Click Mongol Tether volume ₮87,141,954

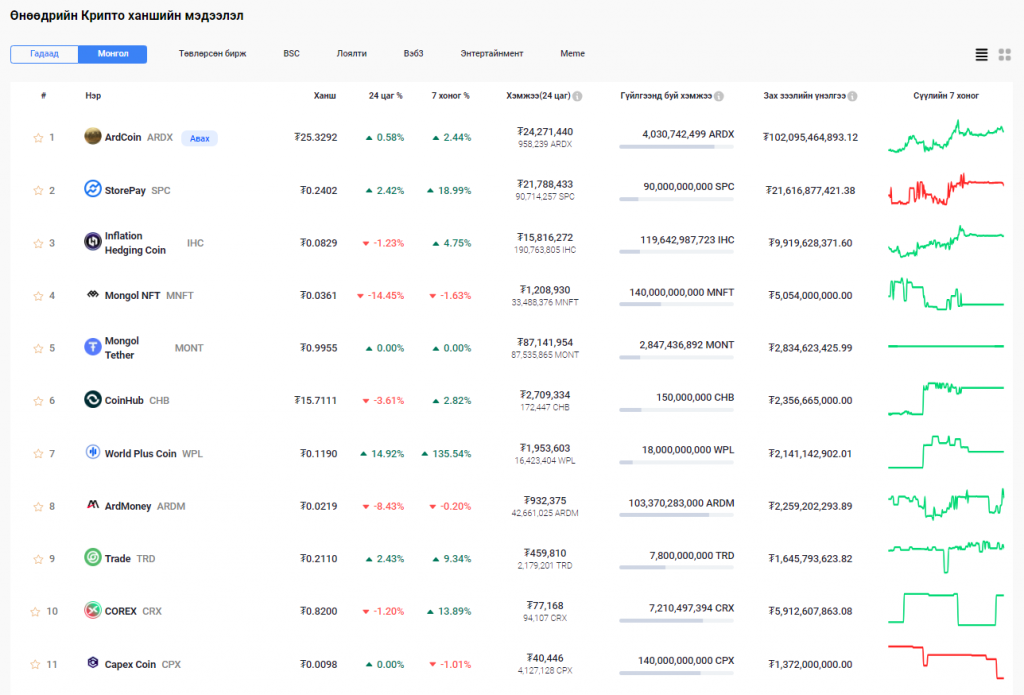[x=545, y=343]
